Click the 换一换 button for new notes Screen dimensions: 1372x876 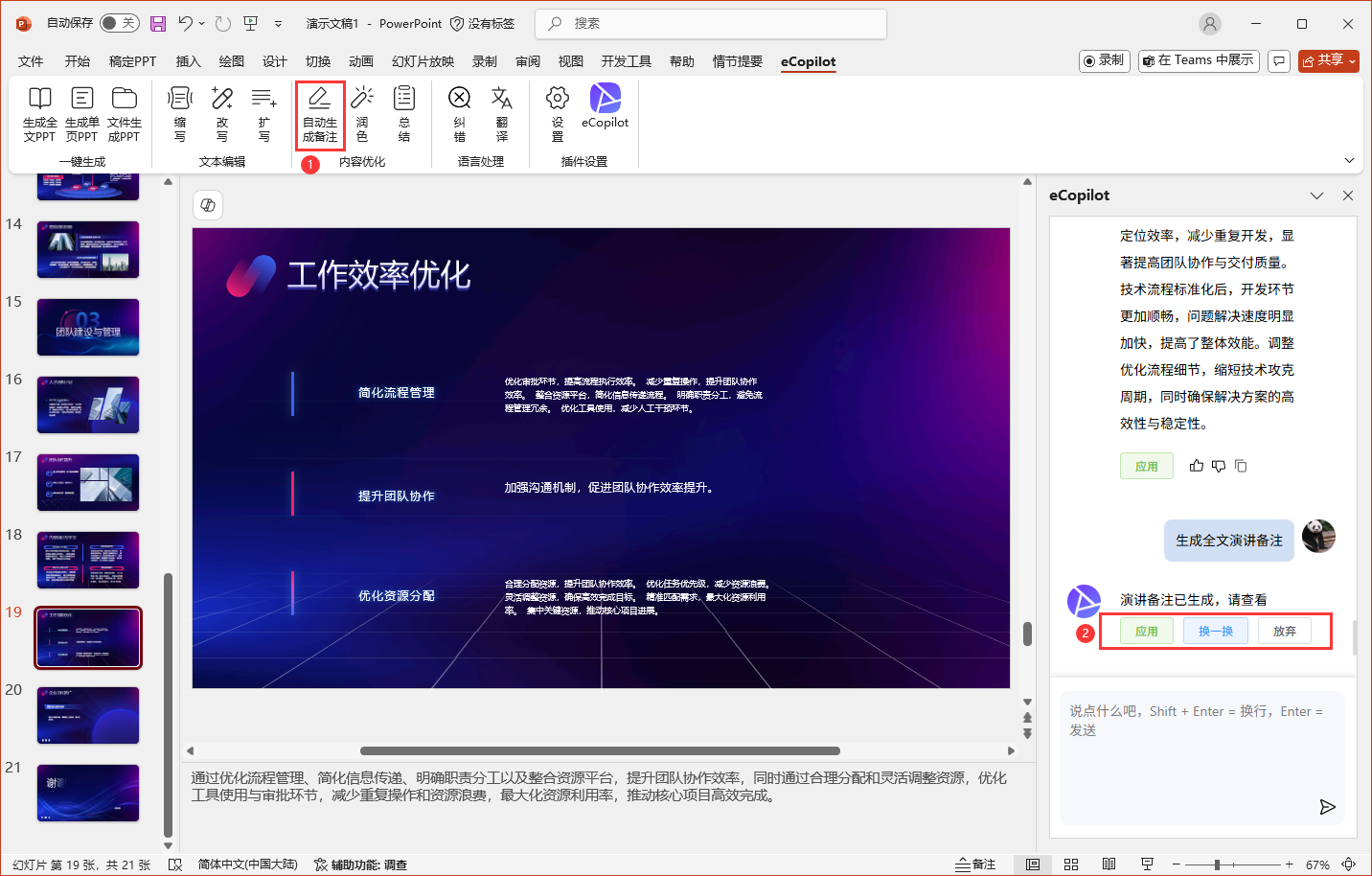(x=1215, y=631)
